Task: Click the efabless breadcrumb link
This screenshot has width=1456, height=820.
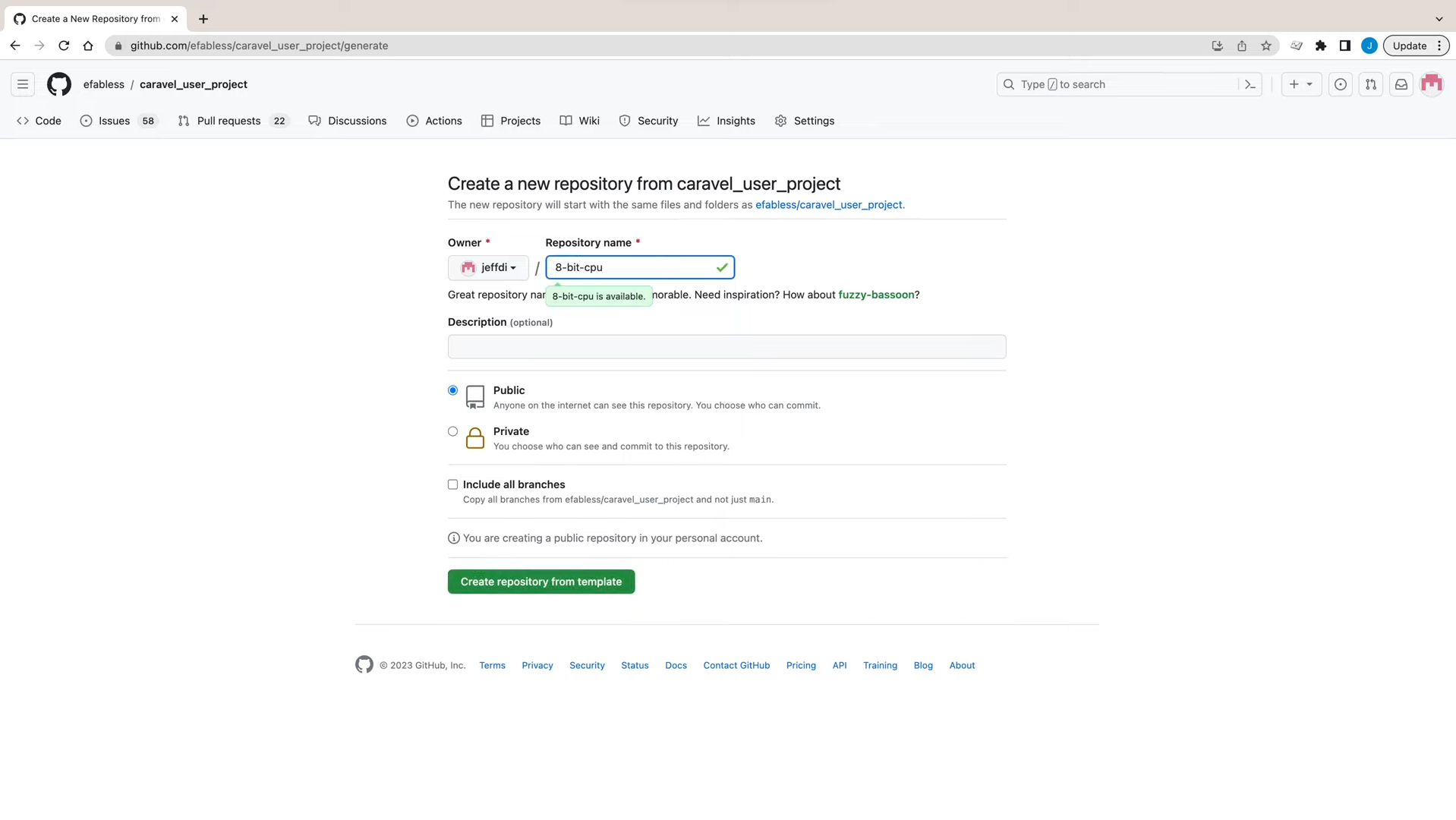Action: [104, 84]
